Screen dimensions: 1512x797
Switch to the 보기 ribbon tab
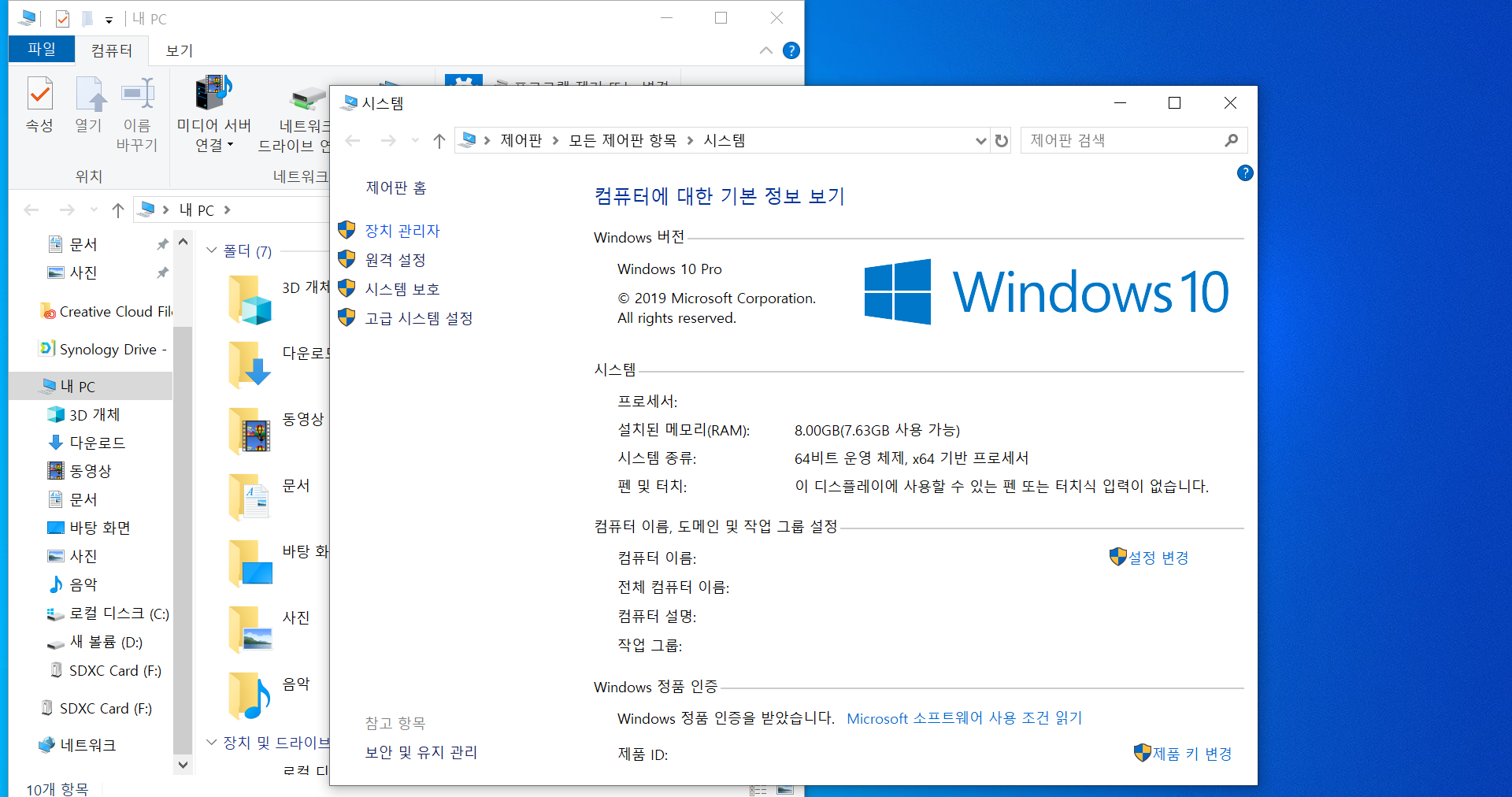[180, 50]
